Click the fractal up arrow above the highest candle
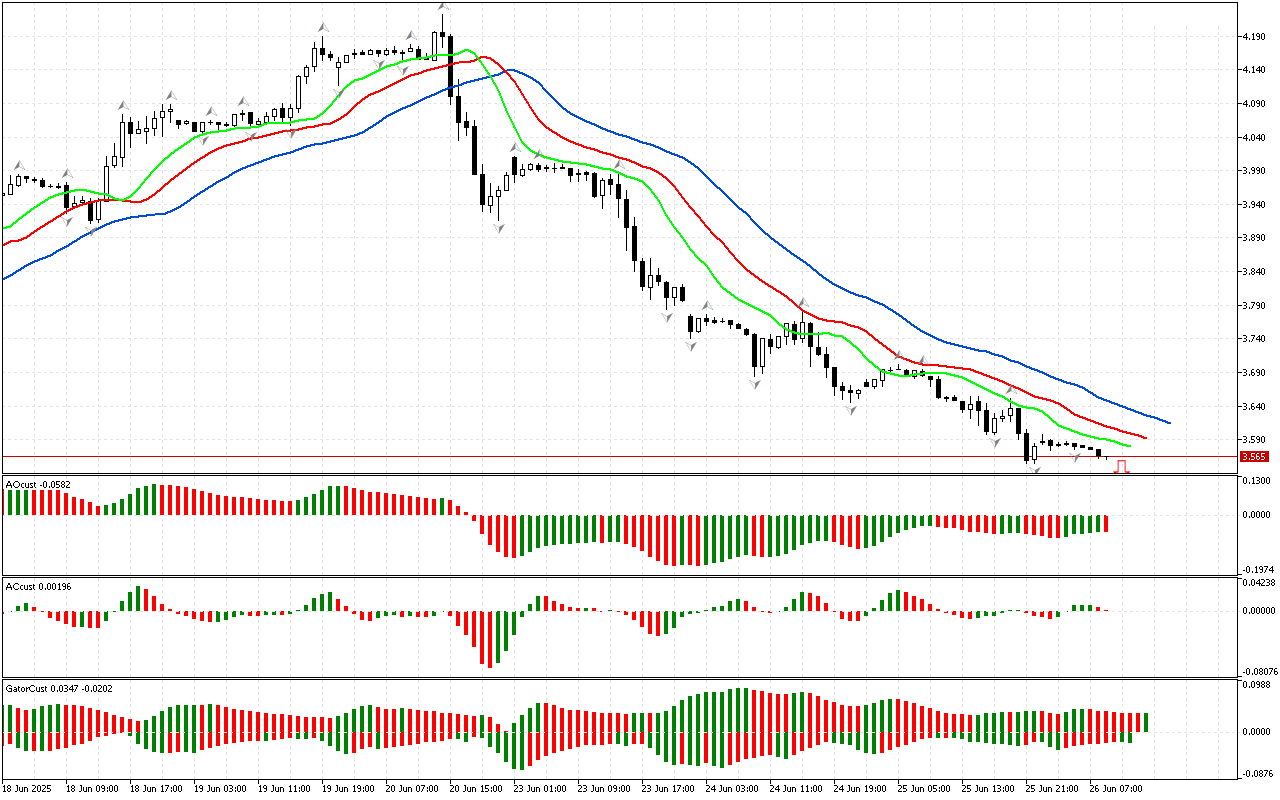1280x800 pixels. pyautogui.click(x=442, y=8)
